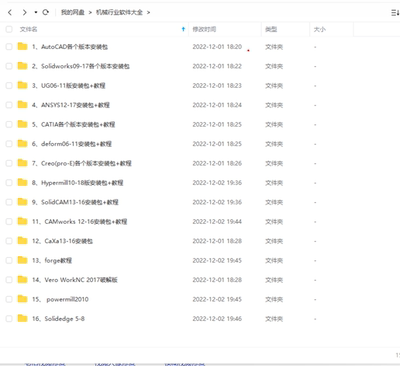
Task: Check the Solidedge 5-8 row checkbox
Action: pos(9,319)
